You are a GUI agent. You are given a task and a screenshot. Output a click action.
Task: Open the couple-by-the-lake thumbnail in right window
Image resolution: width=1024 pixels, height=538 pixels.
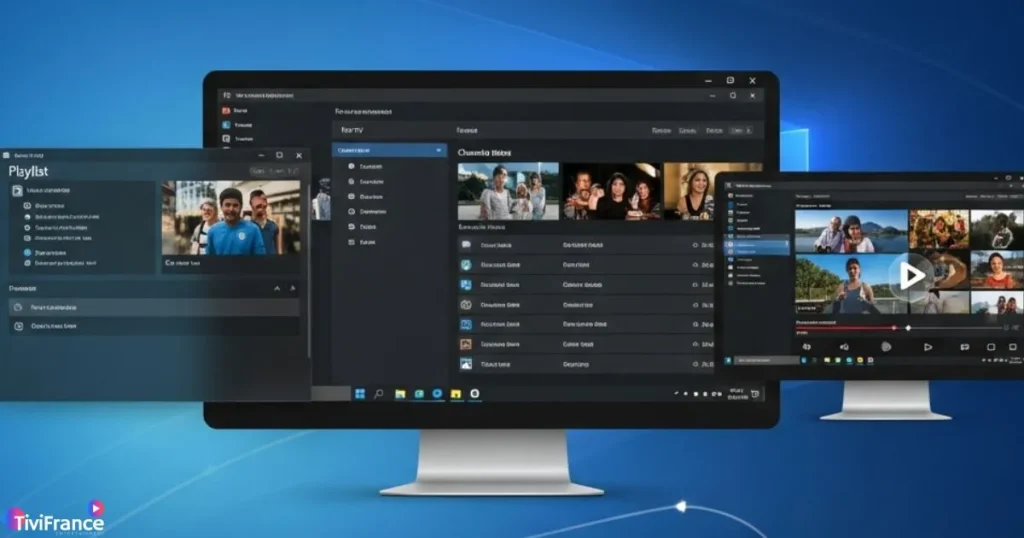851,231
